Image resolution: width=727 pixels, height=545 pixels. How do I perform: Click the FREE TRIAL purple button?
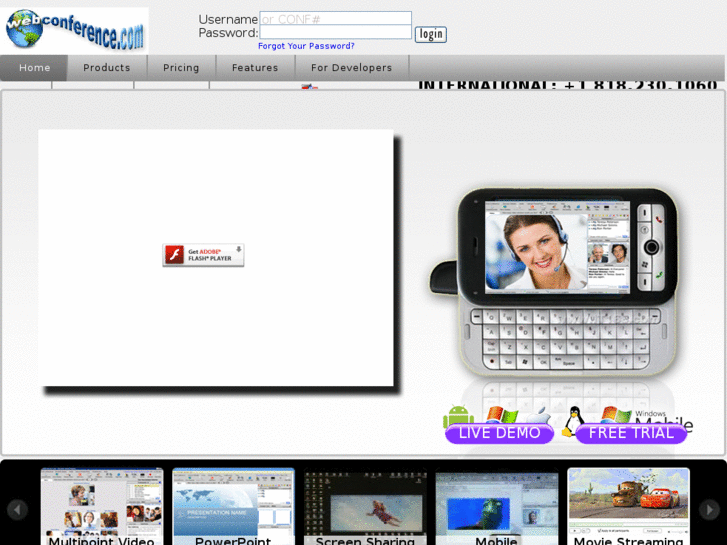coord(631,433)
